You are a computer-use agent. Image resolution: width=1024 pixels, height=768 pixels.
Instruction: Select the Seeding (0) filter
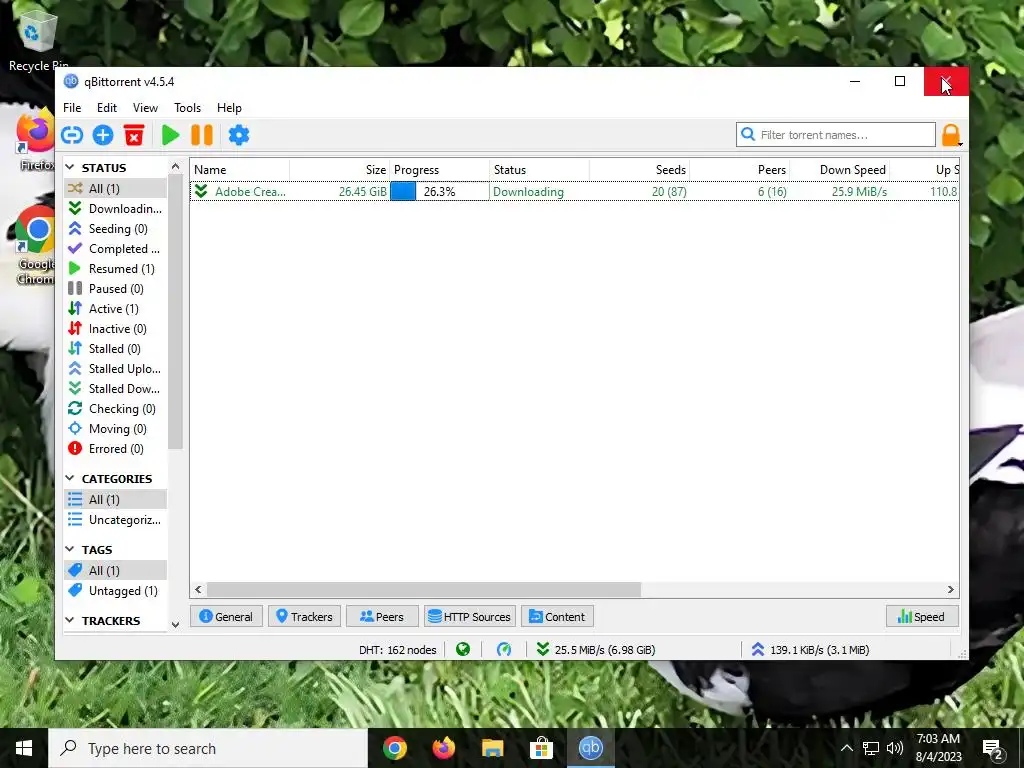tap(116, 229)
